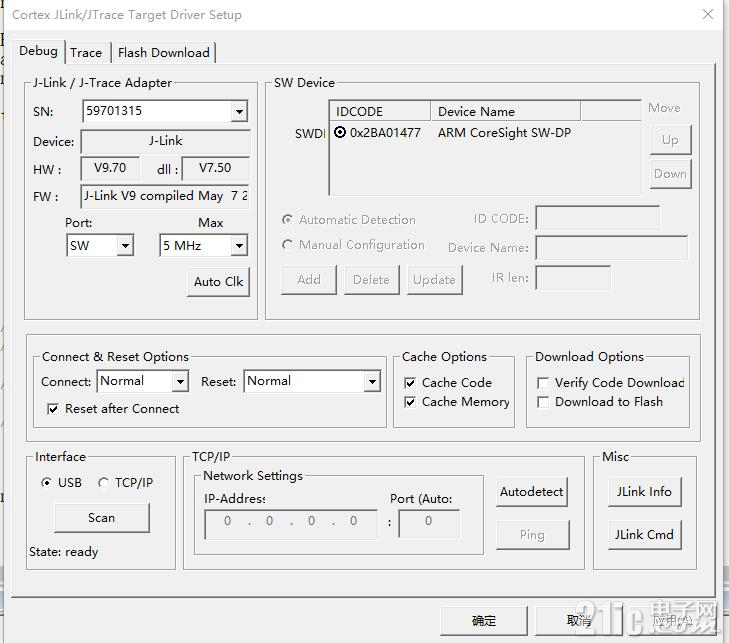This screenshot has width=729, height=643.
Task: Click the Update device button
Action: [434, 280]
